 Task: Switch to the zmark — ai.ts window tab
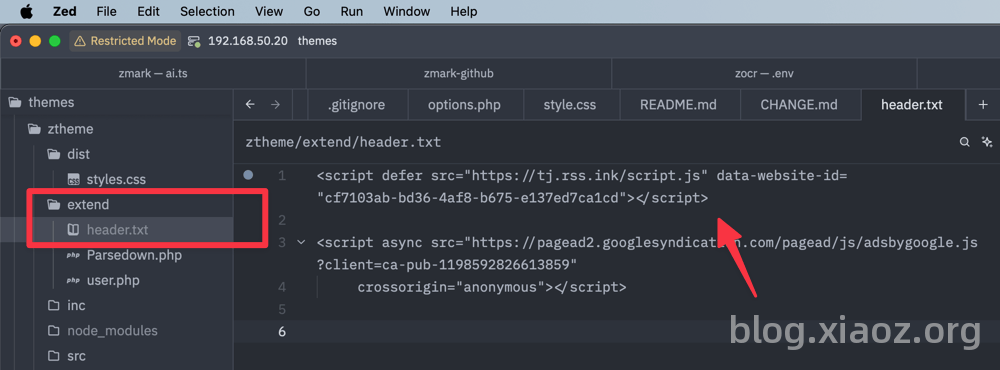153,73
